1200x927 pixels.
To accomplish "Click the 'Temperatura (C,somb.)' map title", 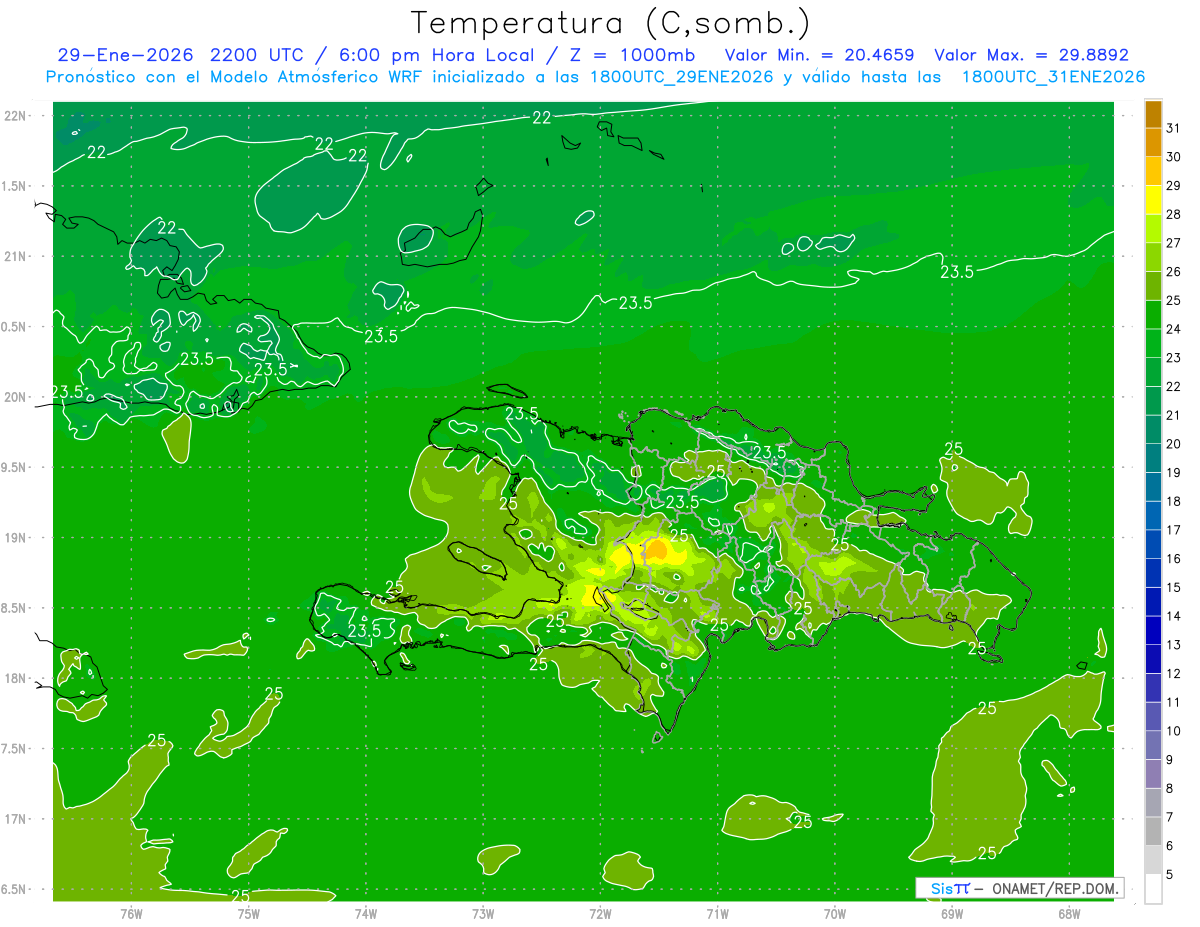I will tap(610, 23).
